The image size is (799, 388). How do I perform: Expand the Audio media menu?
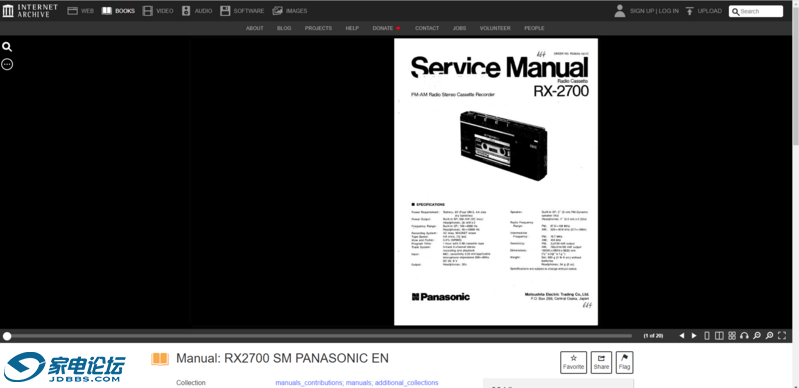[x=197, y=11]
